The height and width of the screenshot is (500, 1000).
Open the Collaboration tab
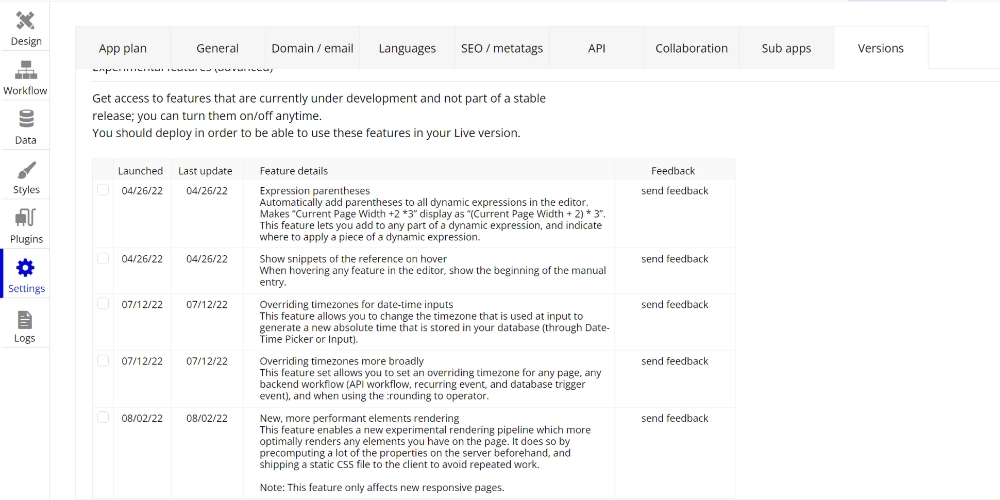click(x=691, y=48)
